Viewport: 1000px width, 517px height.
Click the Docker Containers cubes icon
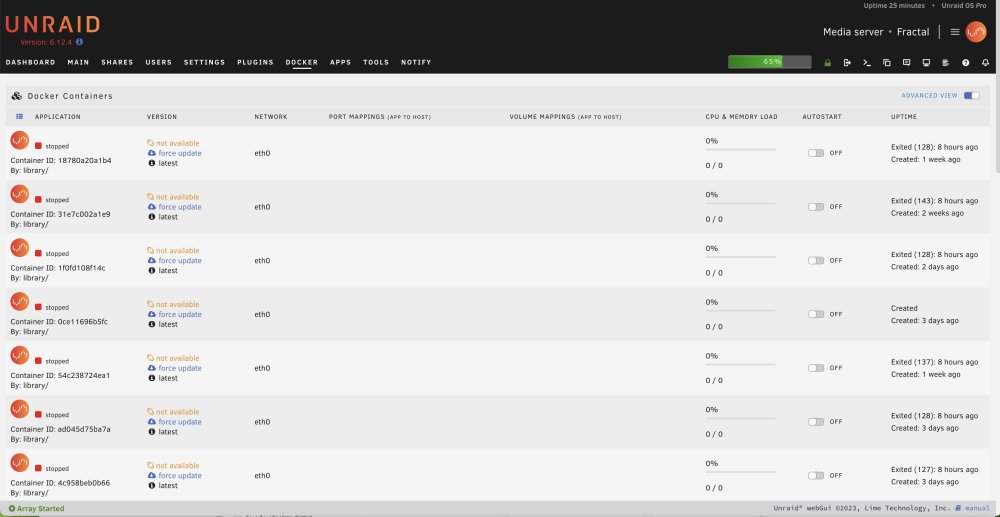coord(17,96)
